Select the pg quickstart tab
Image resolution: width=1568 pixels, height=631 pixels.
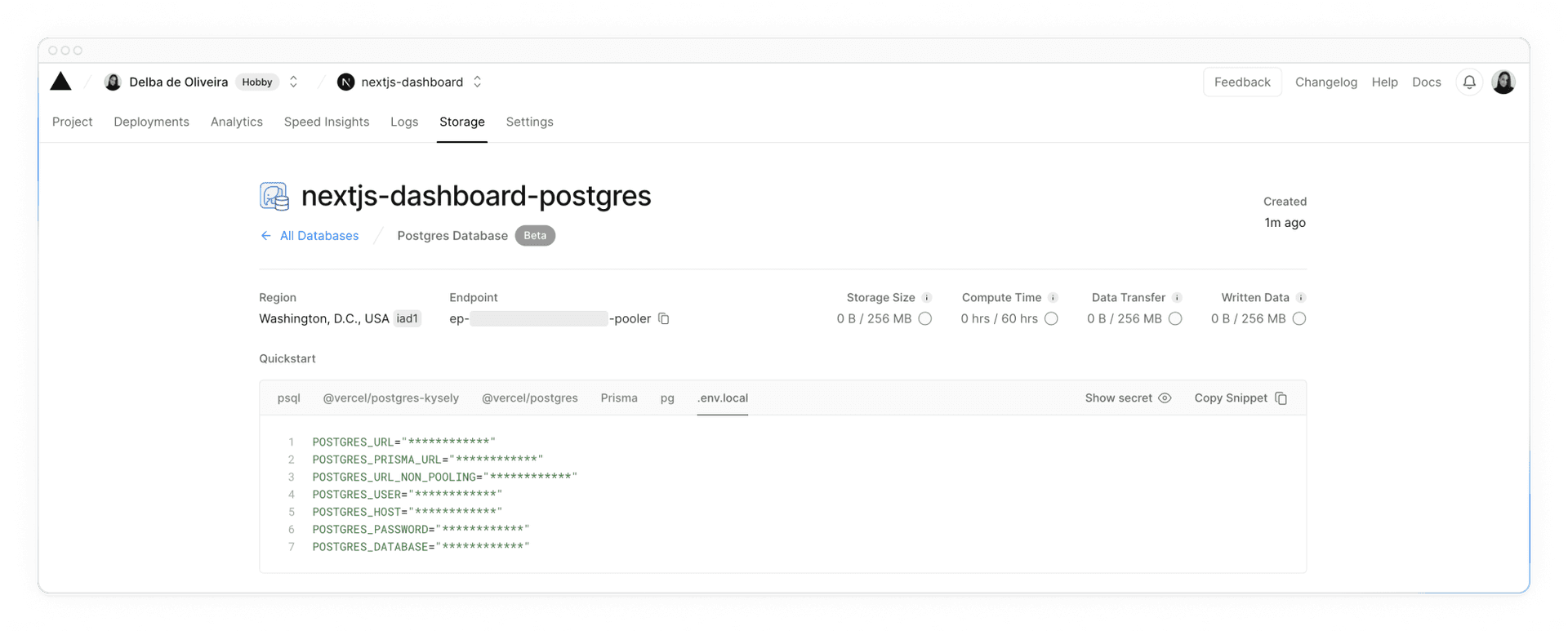tap(667, 398)
